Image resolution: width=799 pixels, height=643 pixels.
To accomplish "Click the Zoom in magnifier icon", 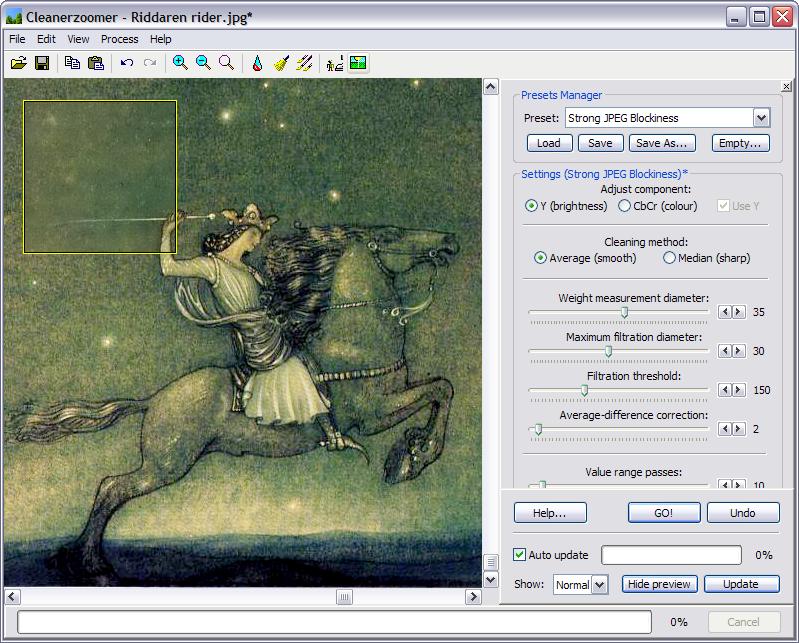I will tap(180, 63).
